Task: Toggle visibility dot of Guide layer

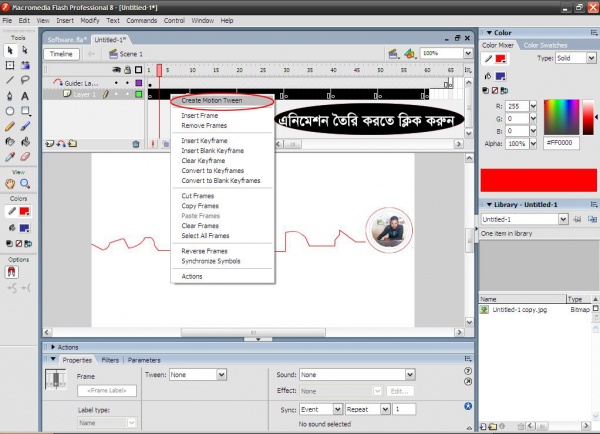Action: pos(116,83)
